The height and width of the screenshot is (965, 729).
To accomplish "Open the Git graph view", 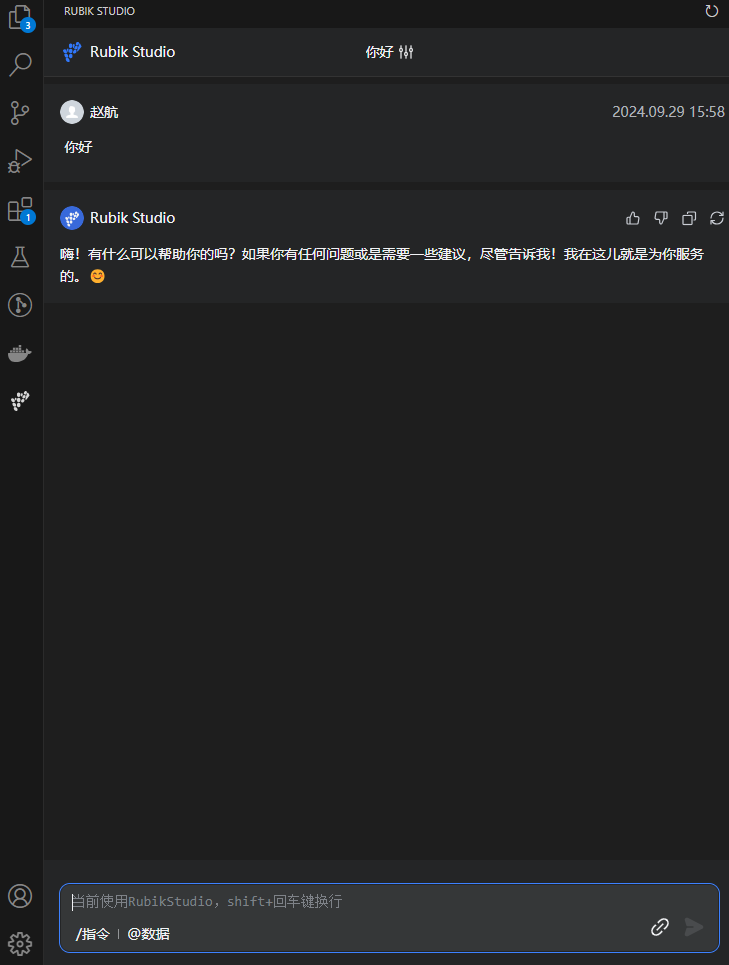I will tap(20, 305).
